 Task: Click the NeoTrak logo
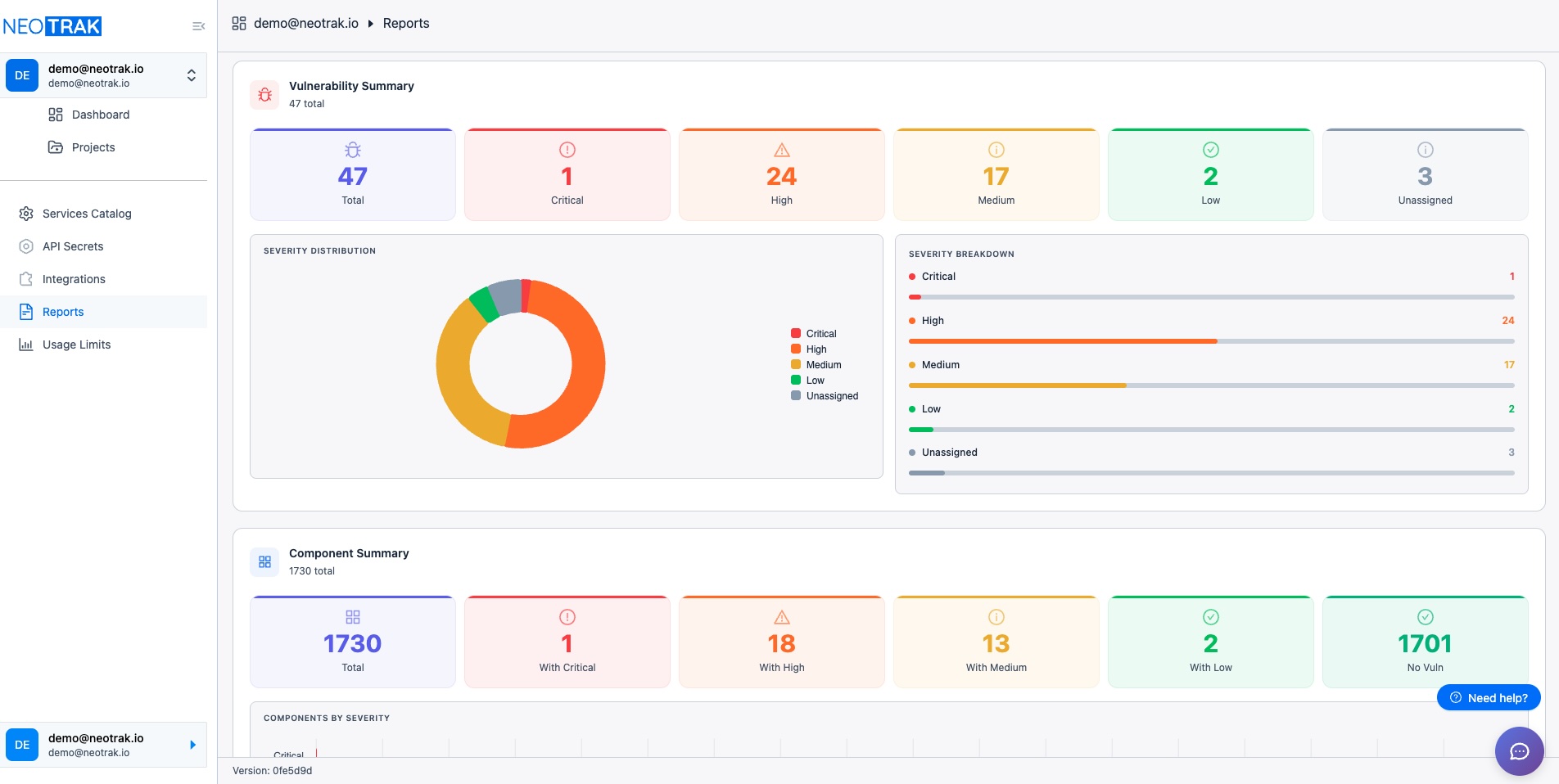tap(52, 26)
